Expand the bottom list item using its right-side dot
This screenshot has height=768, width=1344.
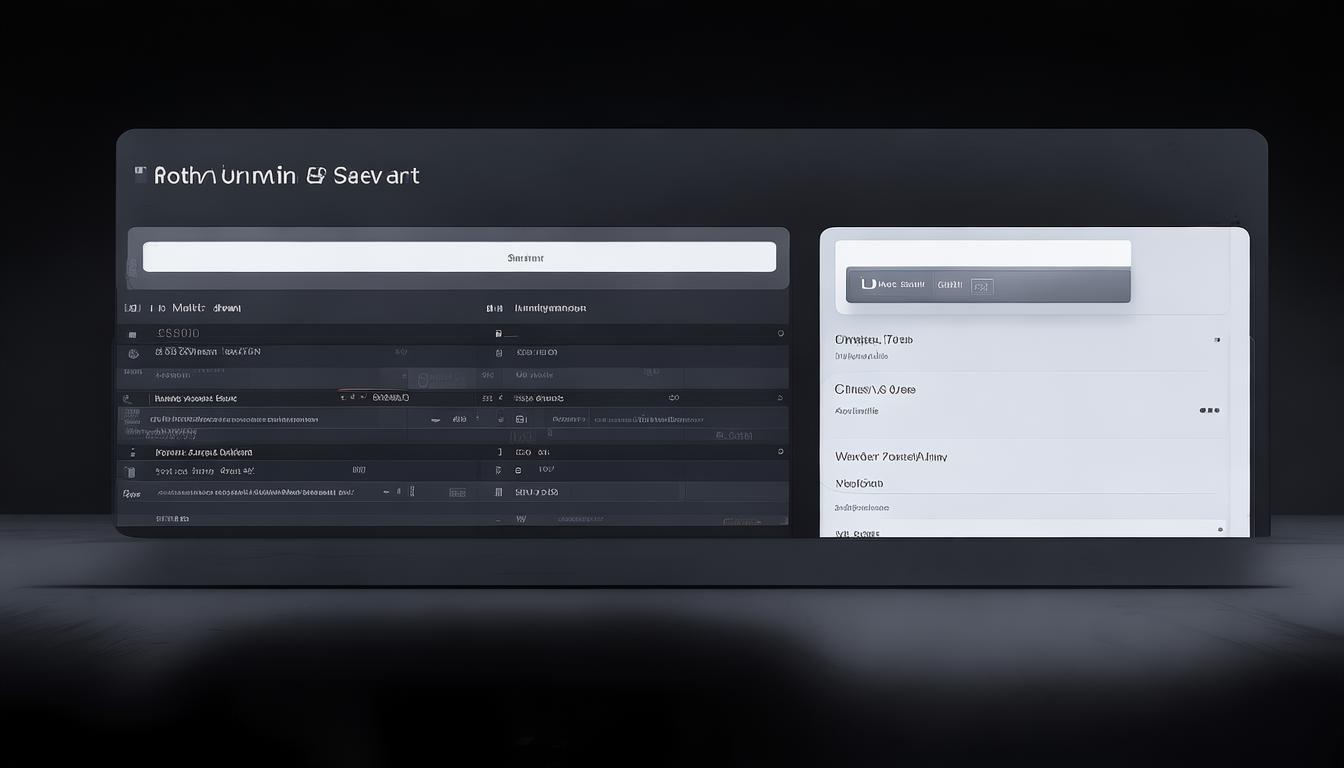(x=1221, y=529)
